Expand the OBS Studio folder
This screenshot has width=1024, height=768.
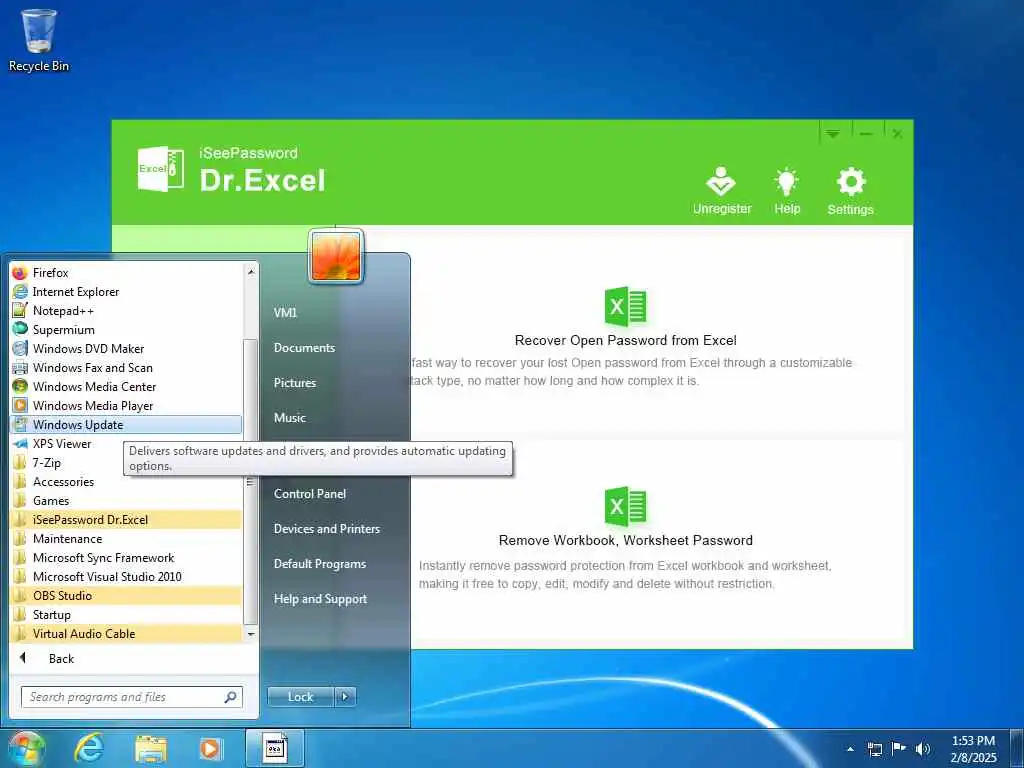(126, 595)
